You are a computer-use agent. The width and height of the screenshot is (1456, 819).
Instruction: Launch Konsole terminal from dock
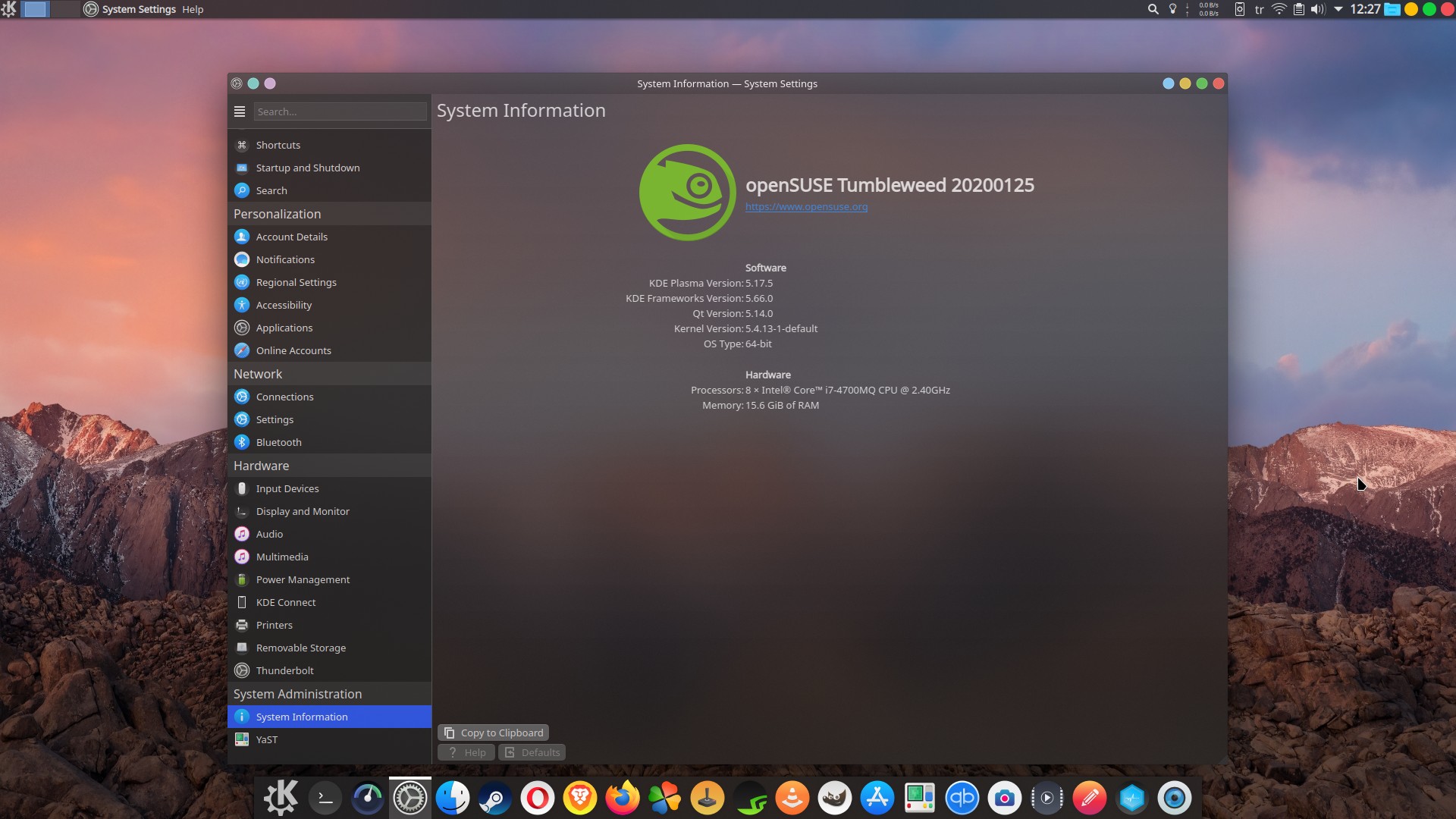[x=325, y=798]
